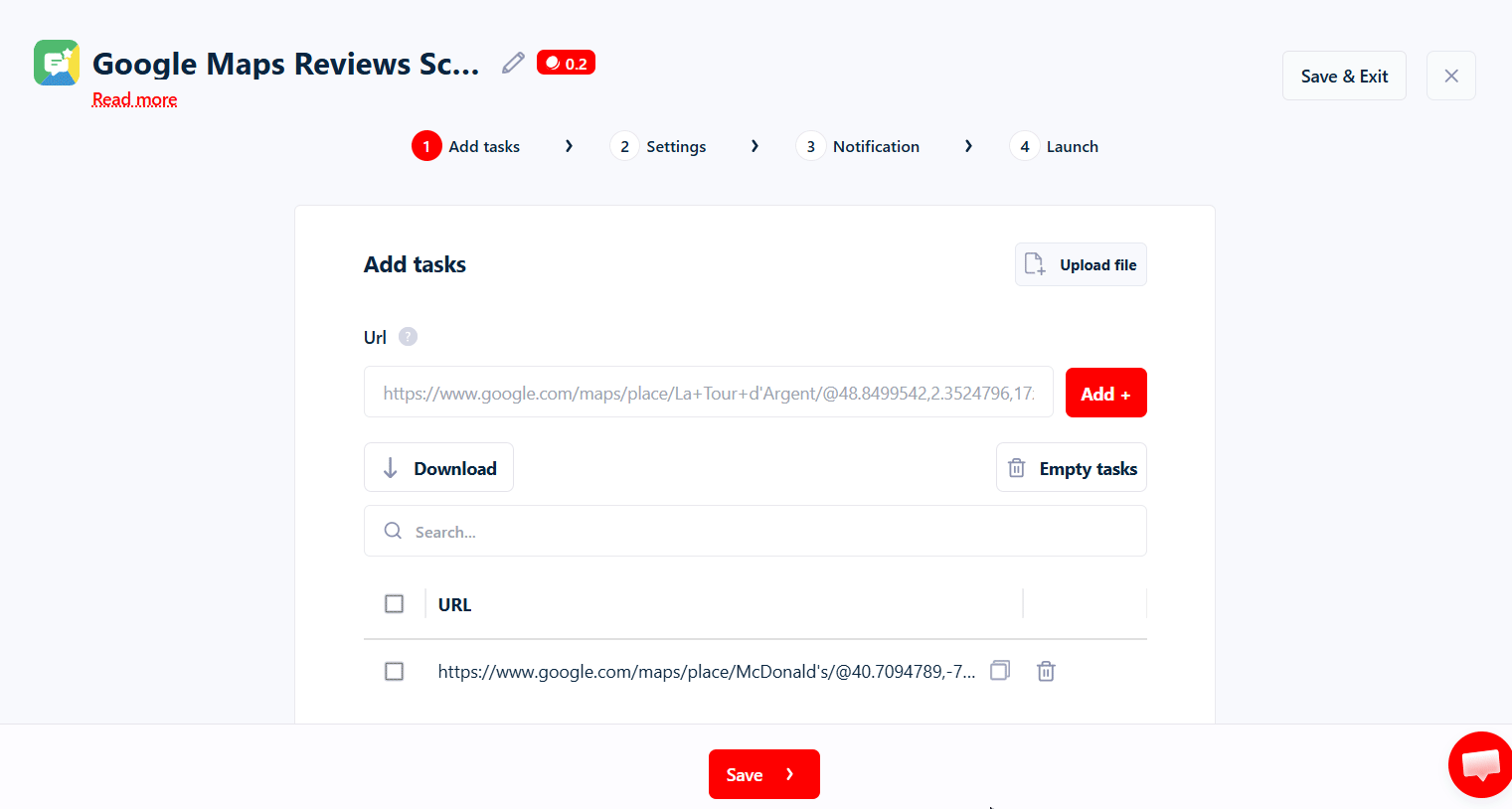Image resolution: width=1512 pixels, height=809 pixels.
Task: Check the McDonald's URL row checkbox
Action: [394, 671]
